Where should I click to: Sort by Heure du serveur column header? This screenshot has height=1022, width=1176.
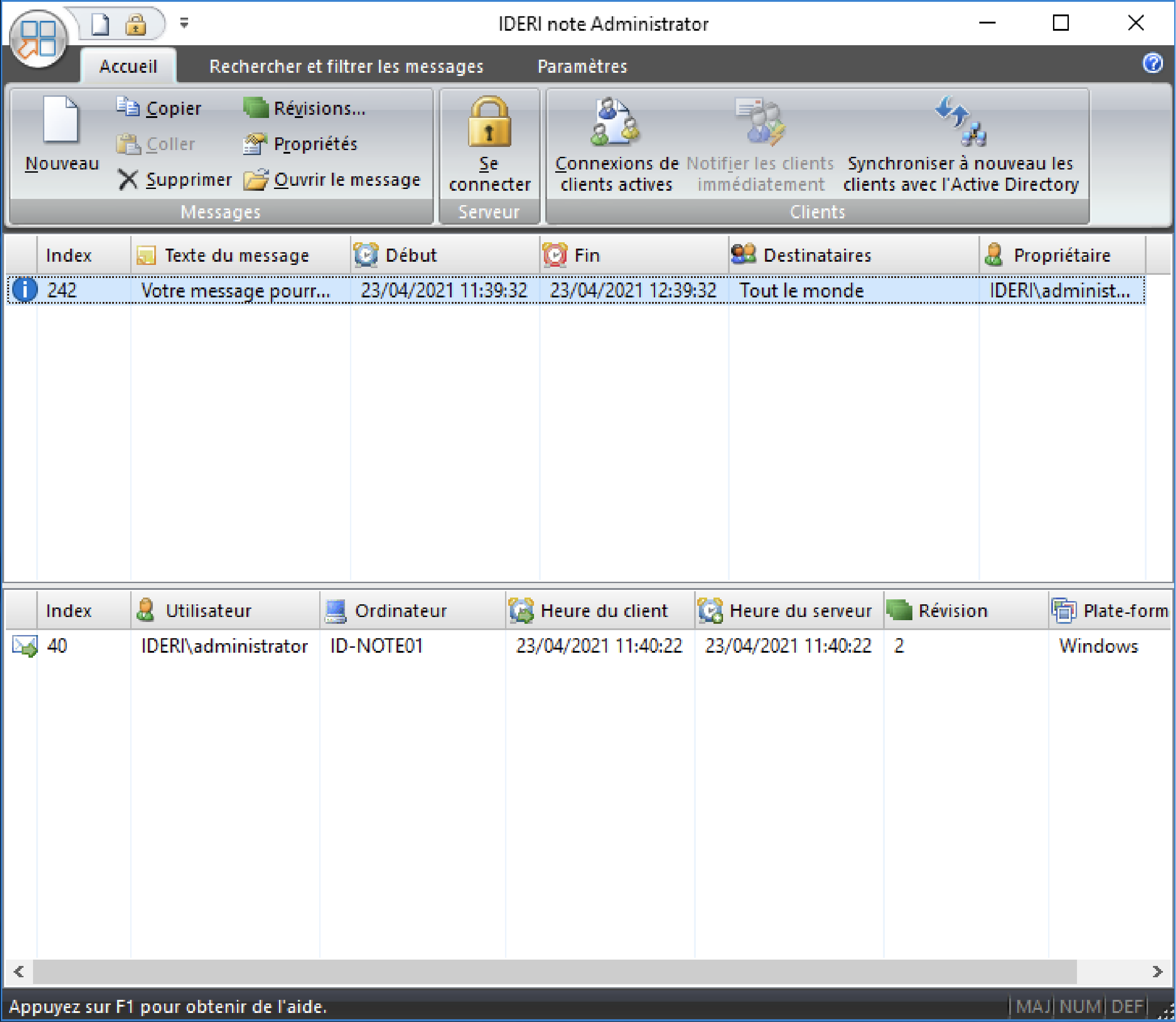tap(789, 610)
